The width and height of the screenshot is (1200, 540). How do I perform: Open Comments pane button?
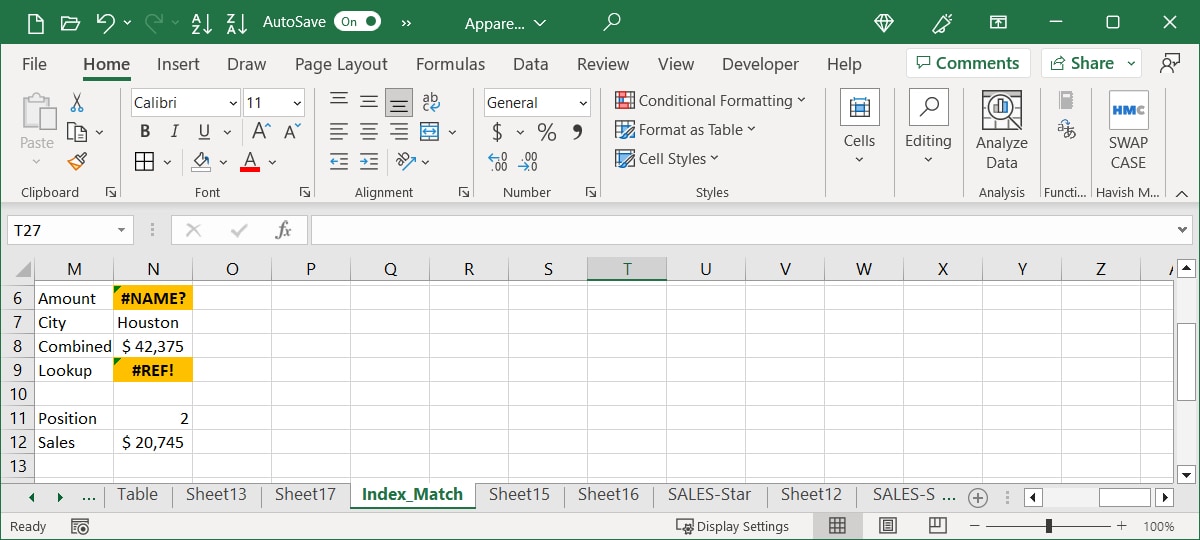[x=968, y=63]
